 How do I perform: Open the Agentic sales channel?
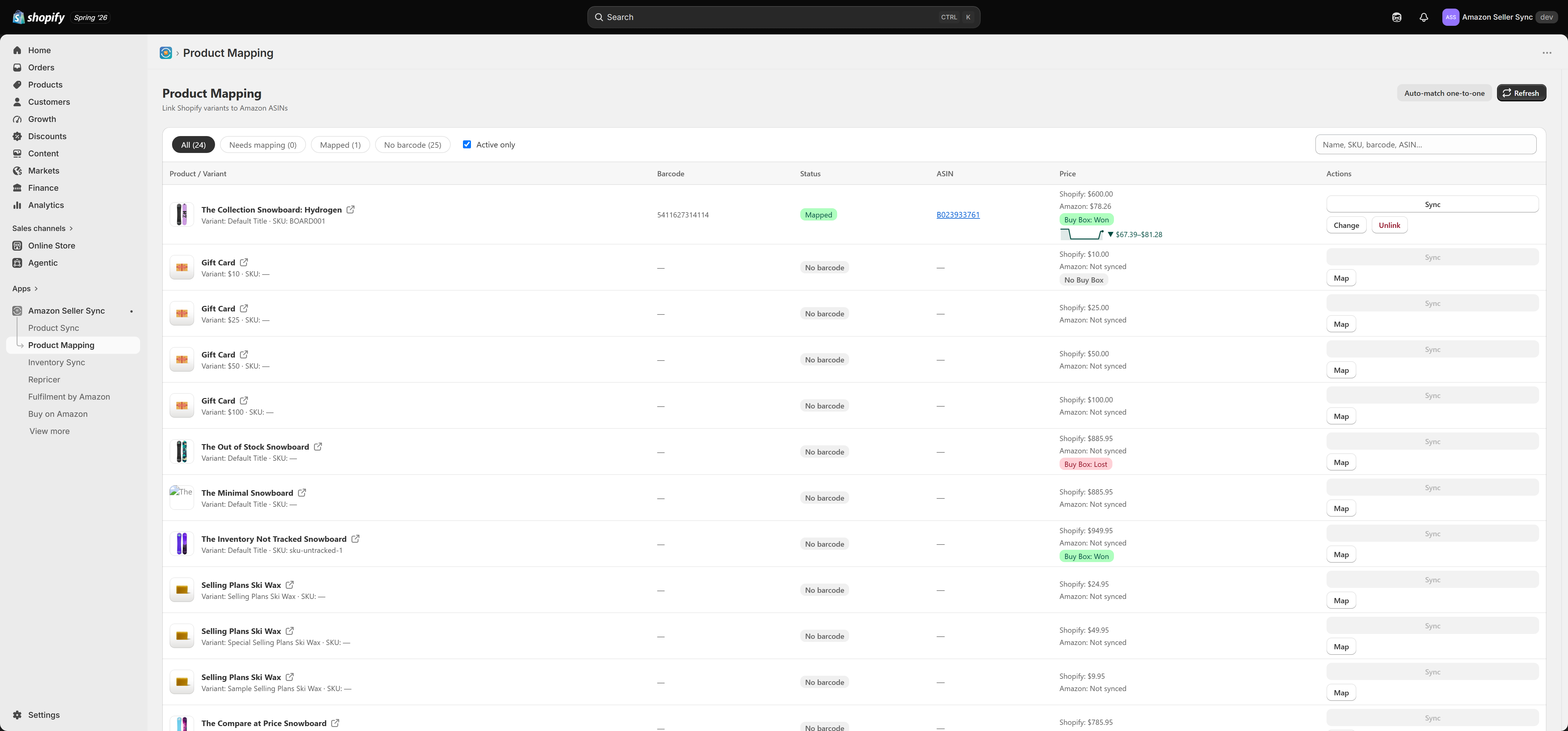coord(43,263)
